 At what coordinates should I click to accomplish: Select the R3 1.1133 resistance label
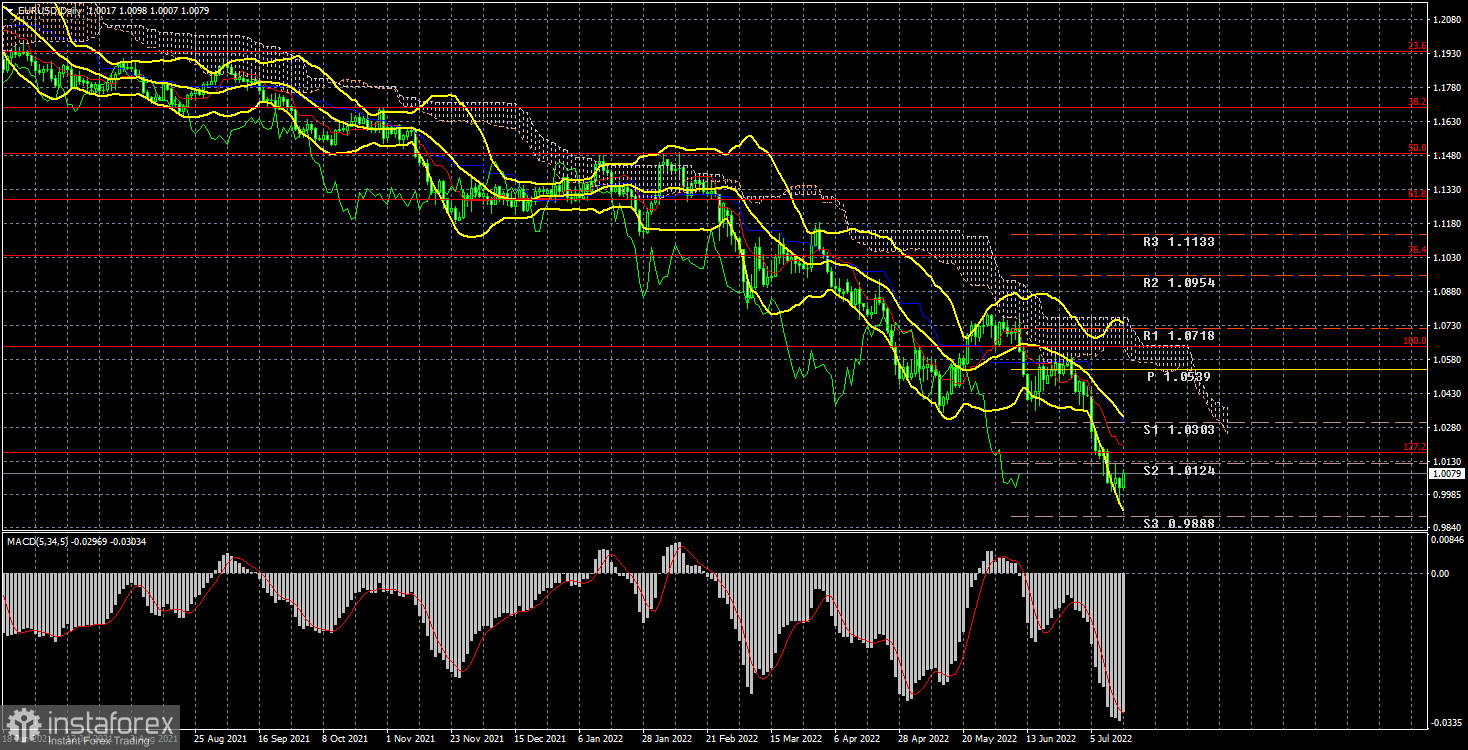[x=1180, y=241]
